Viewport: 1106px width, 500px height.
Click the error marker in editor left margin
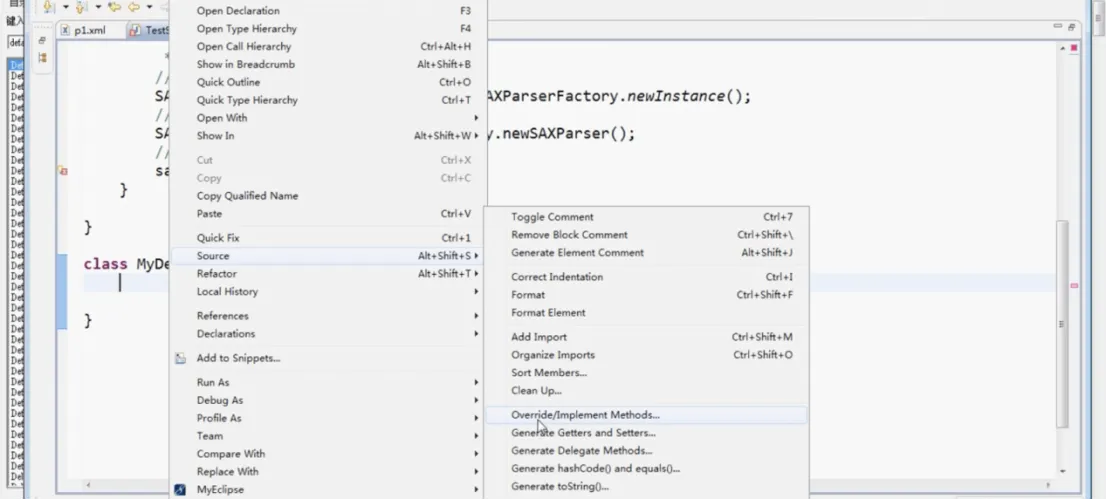[62, 171]
